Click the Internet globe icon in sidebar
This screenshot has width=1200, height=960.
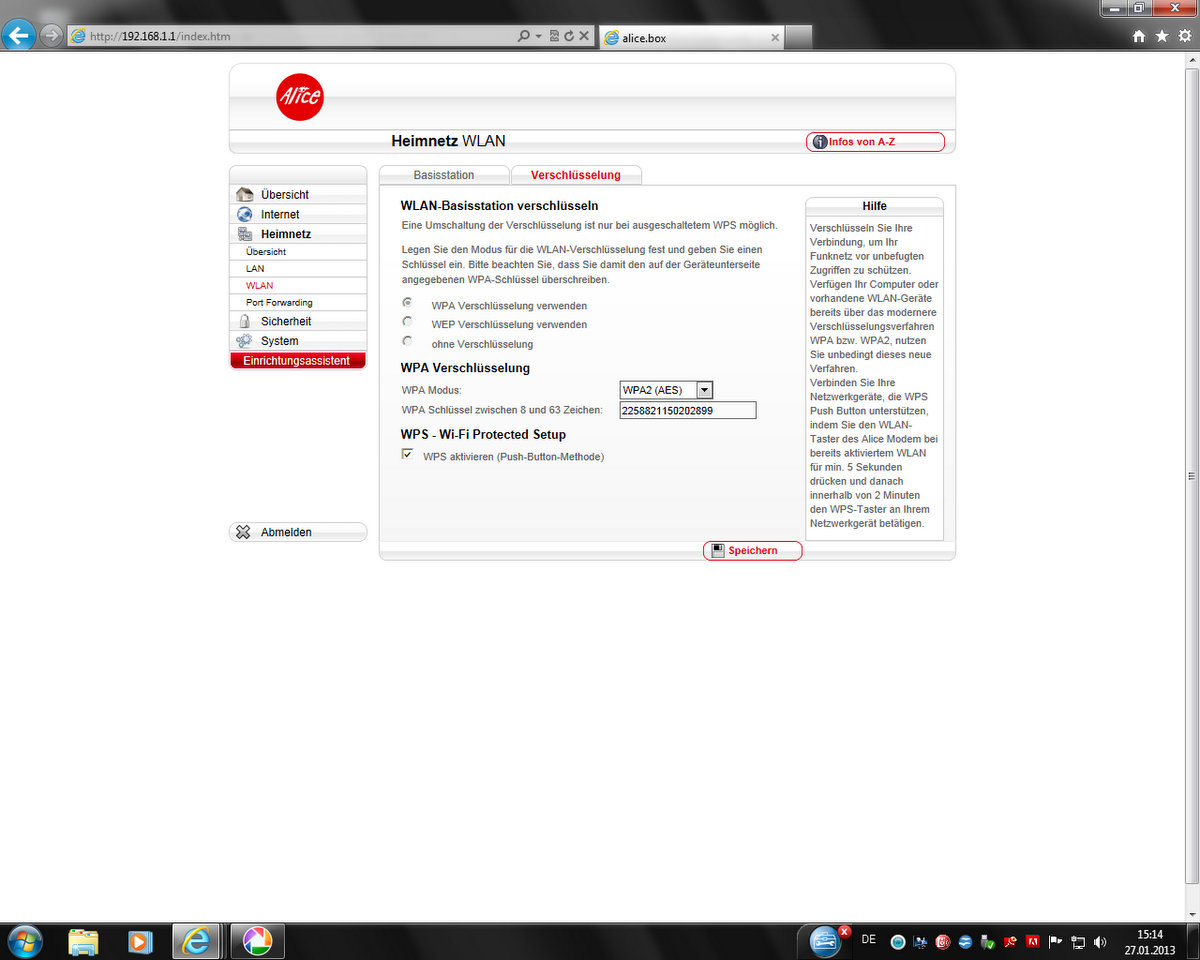244,214
